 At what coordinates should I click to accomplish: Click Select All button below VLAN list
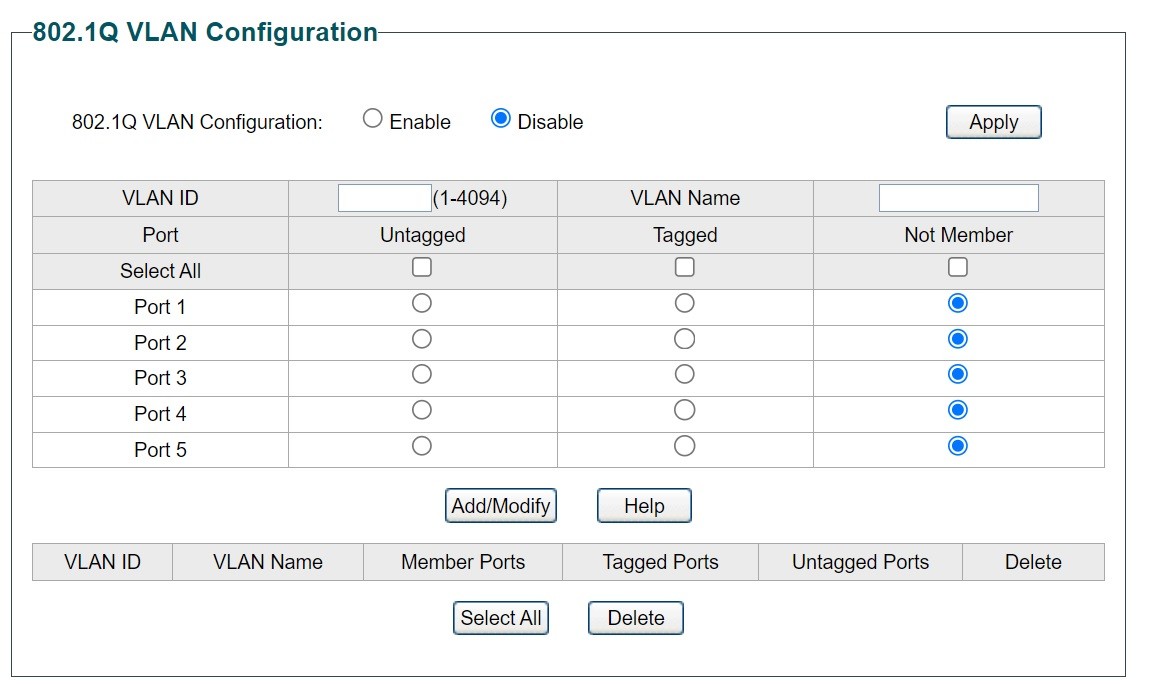(500, 618)
